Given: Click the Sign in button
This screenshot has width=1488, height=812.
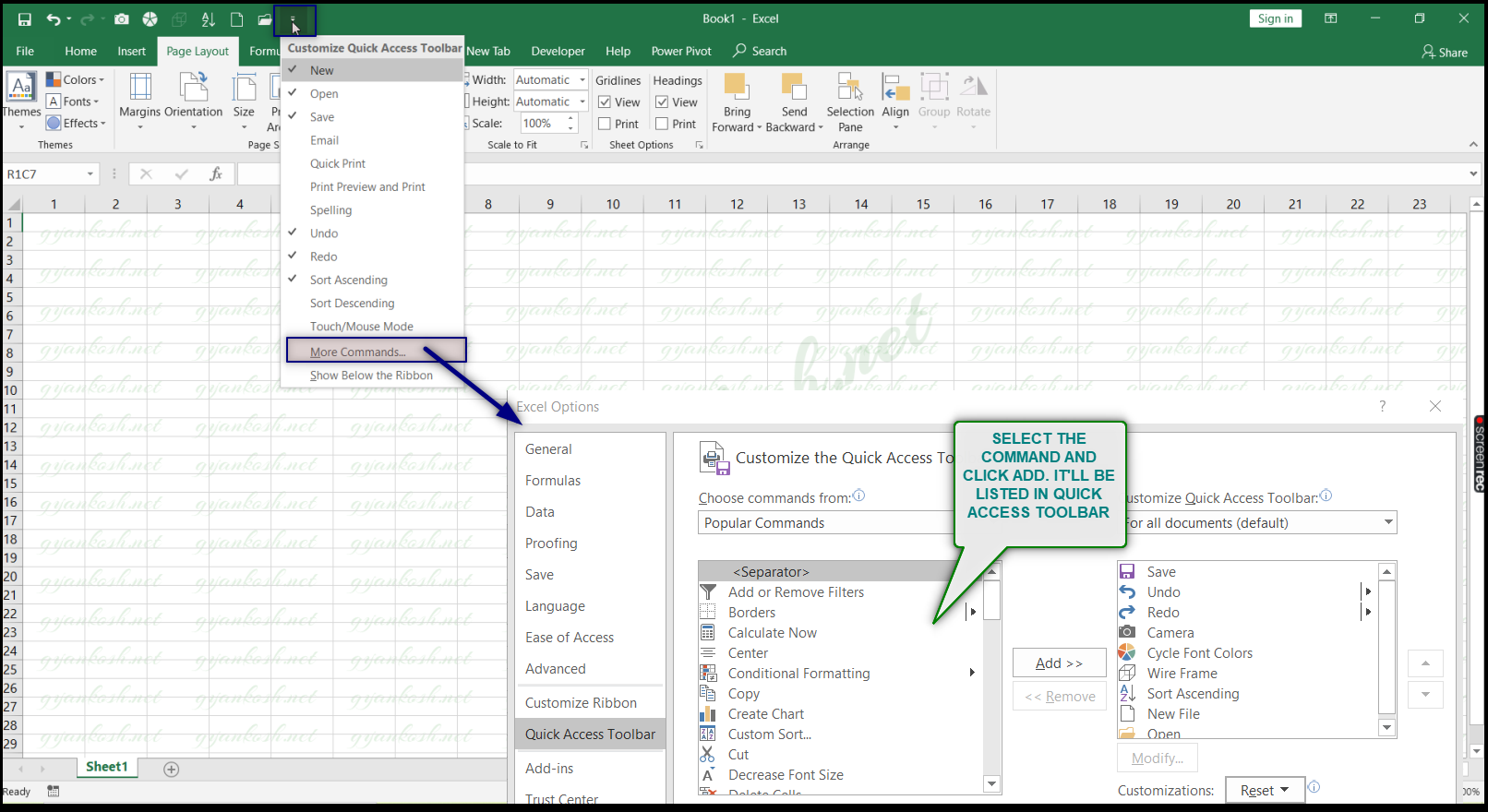Looking at the screenshot, I should 1276,18.
